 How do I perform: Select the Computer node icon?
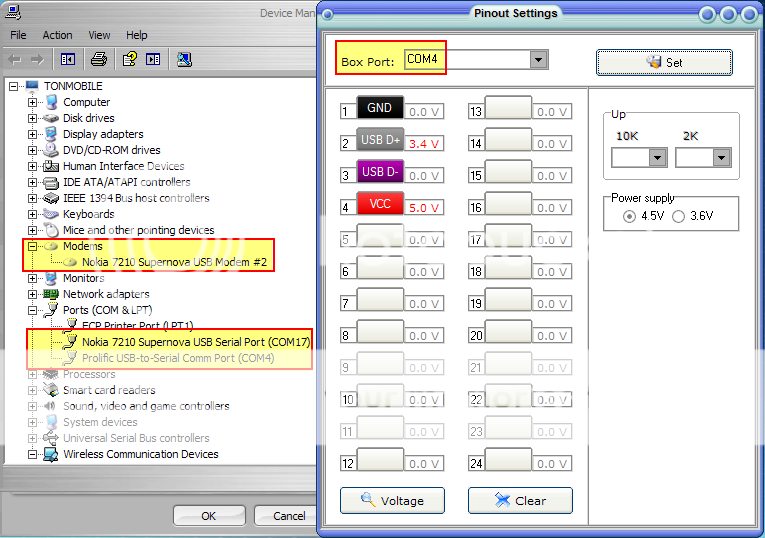click(51, 102)
